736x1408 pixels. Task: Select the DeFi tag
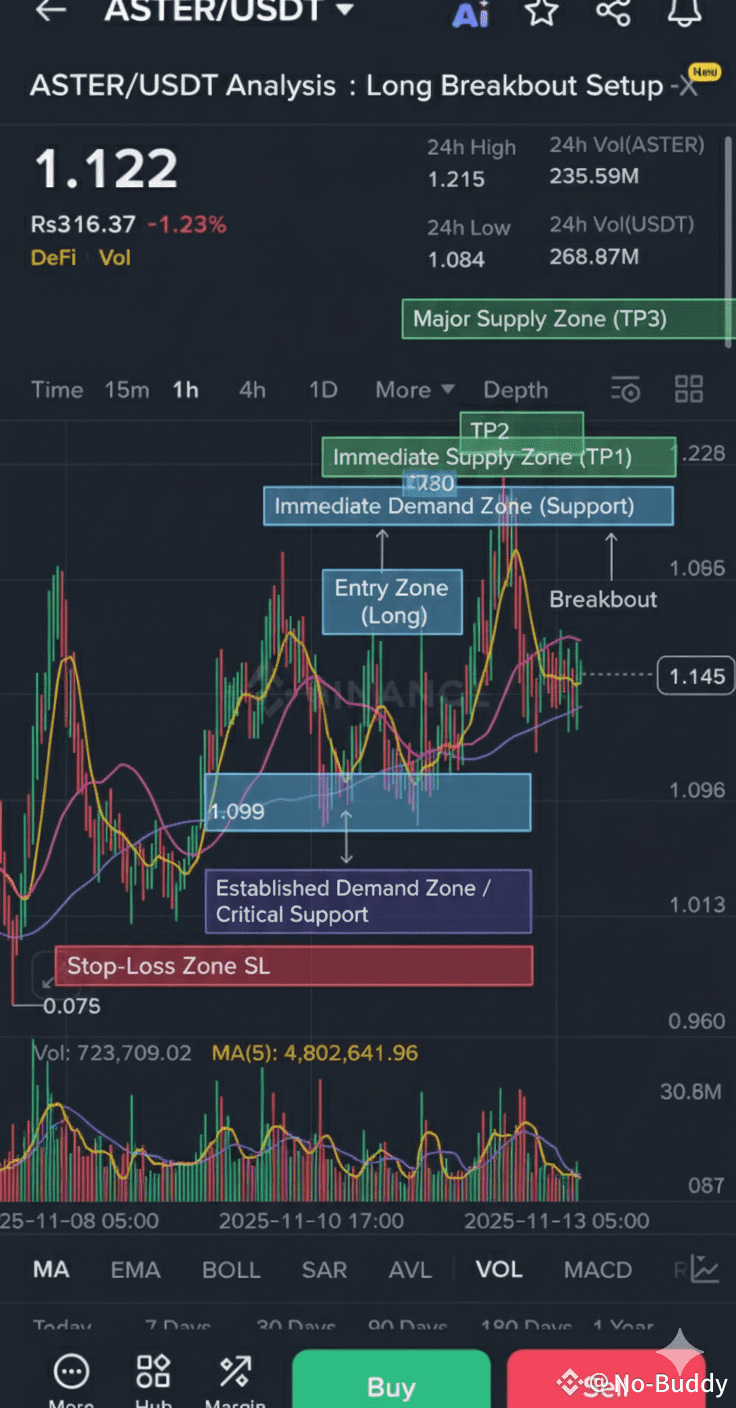click(53, 258)
